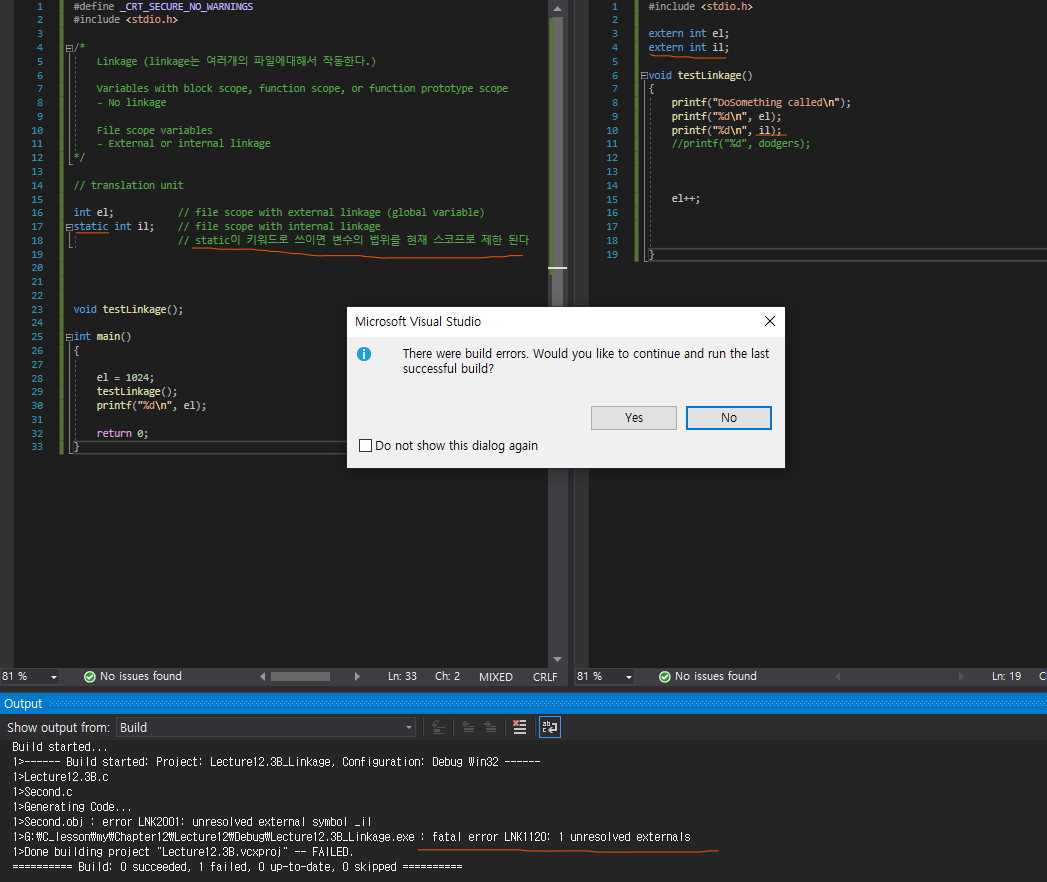Screen dimensions: 1047x882
Task: Click 'el++;' line in right editor
Action: (686, 198)
